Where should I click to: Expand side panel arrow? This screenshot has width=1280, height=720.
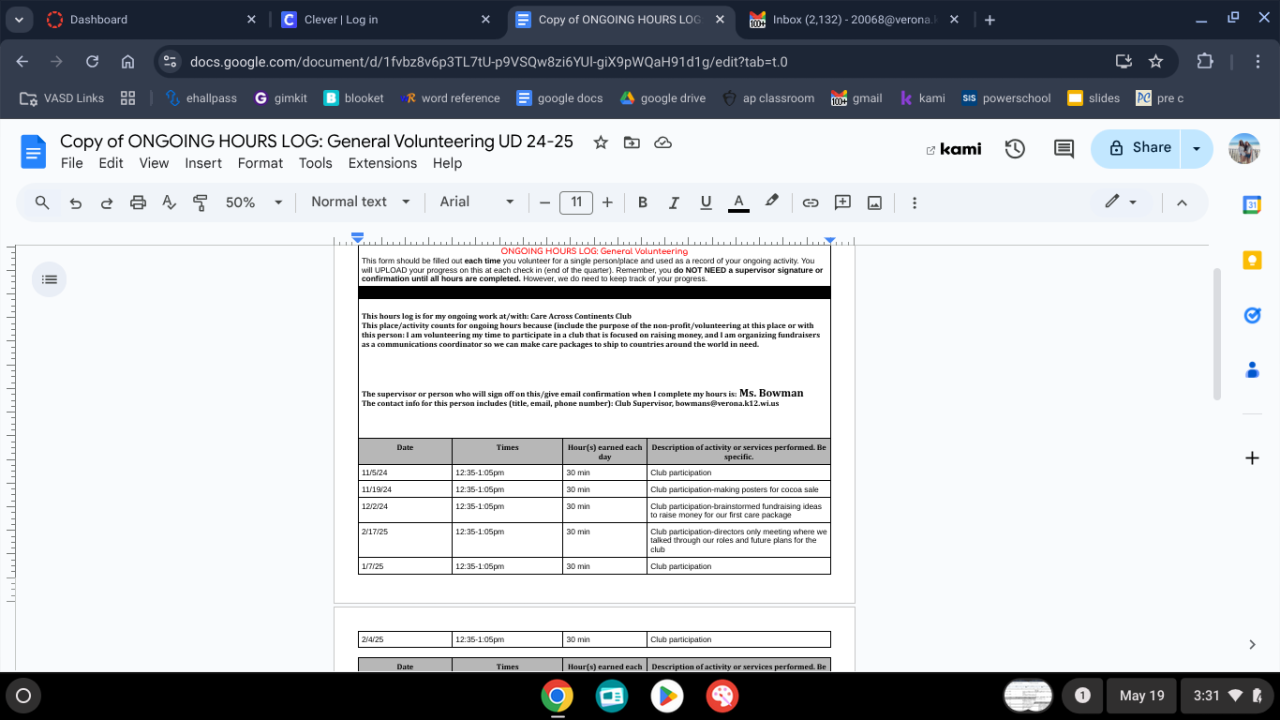pyautogui.click(x=1252, y=645)
